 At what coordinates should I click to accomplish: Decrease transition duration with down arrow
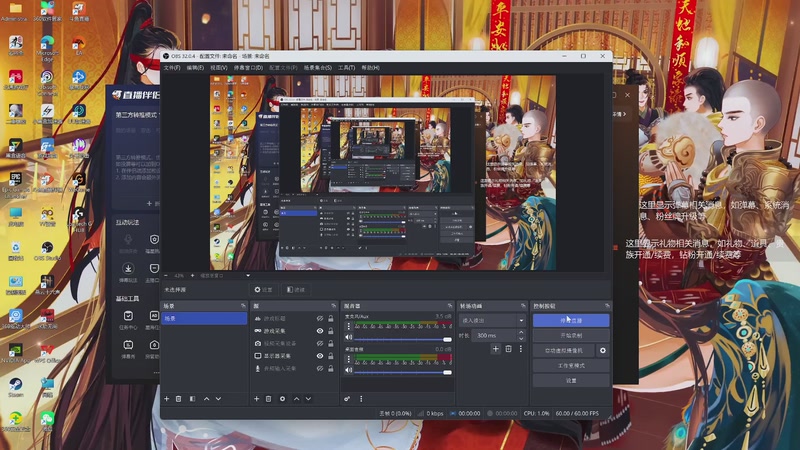pyautogui.click(x=521, y=338)
